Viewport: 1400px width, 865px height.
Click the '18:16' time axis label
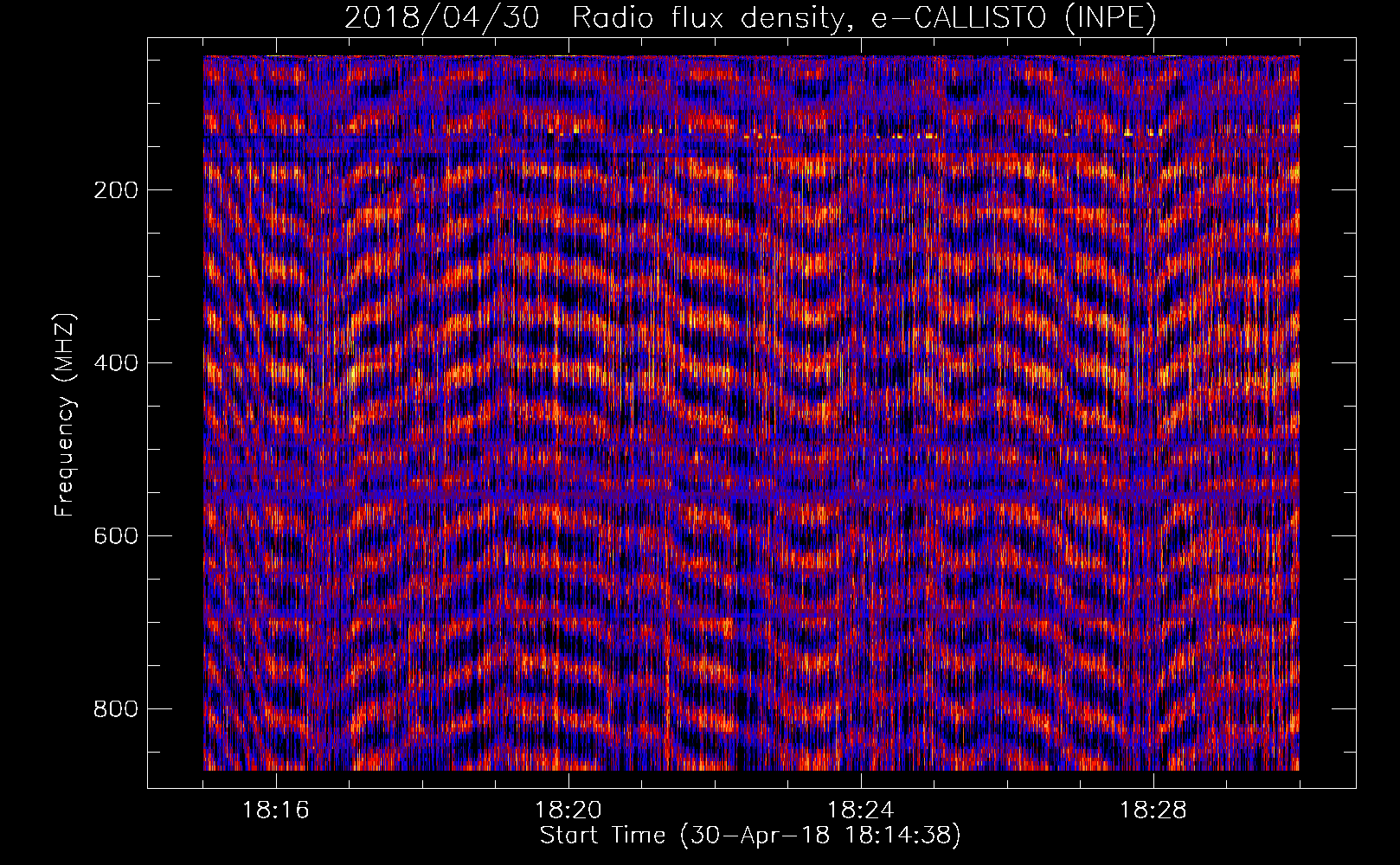point(276,811)
